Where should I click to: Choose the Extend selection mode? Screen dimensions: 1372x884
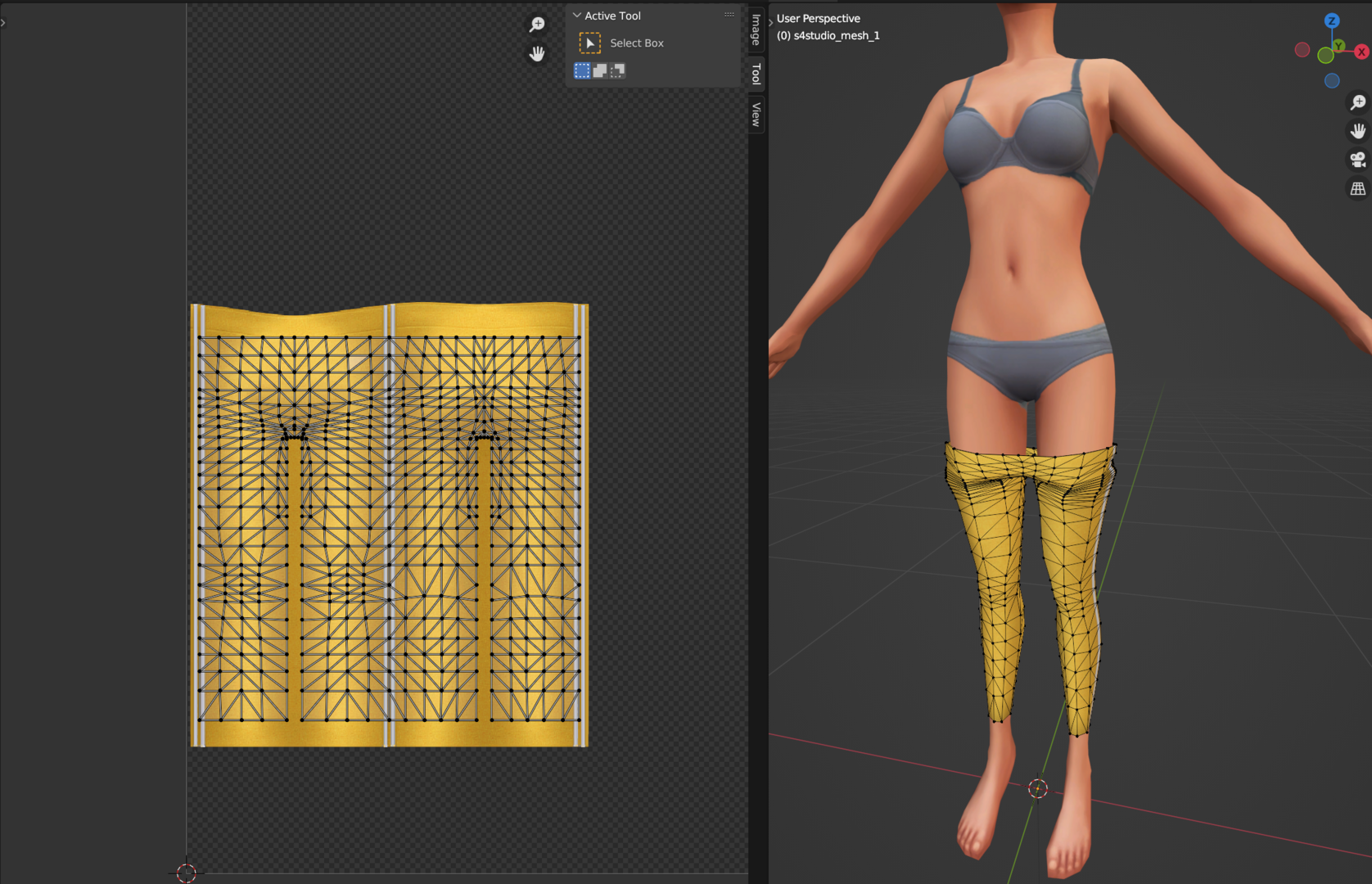pos(600,70)
